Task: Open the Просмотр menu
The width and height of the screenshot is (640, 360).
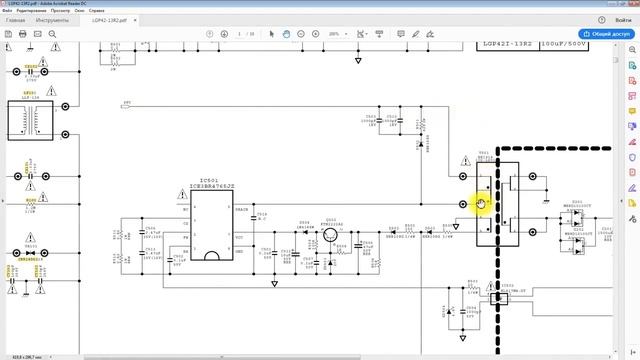Action: (x=60, y=11)
